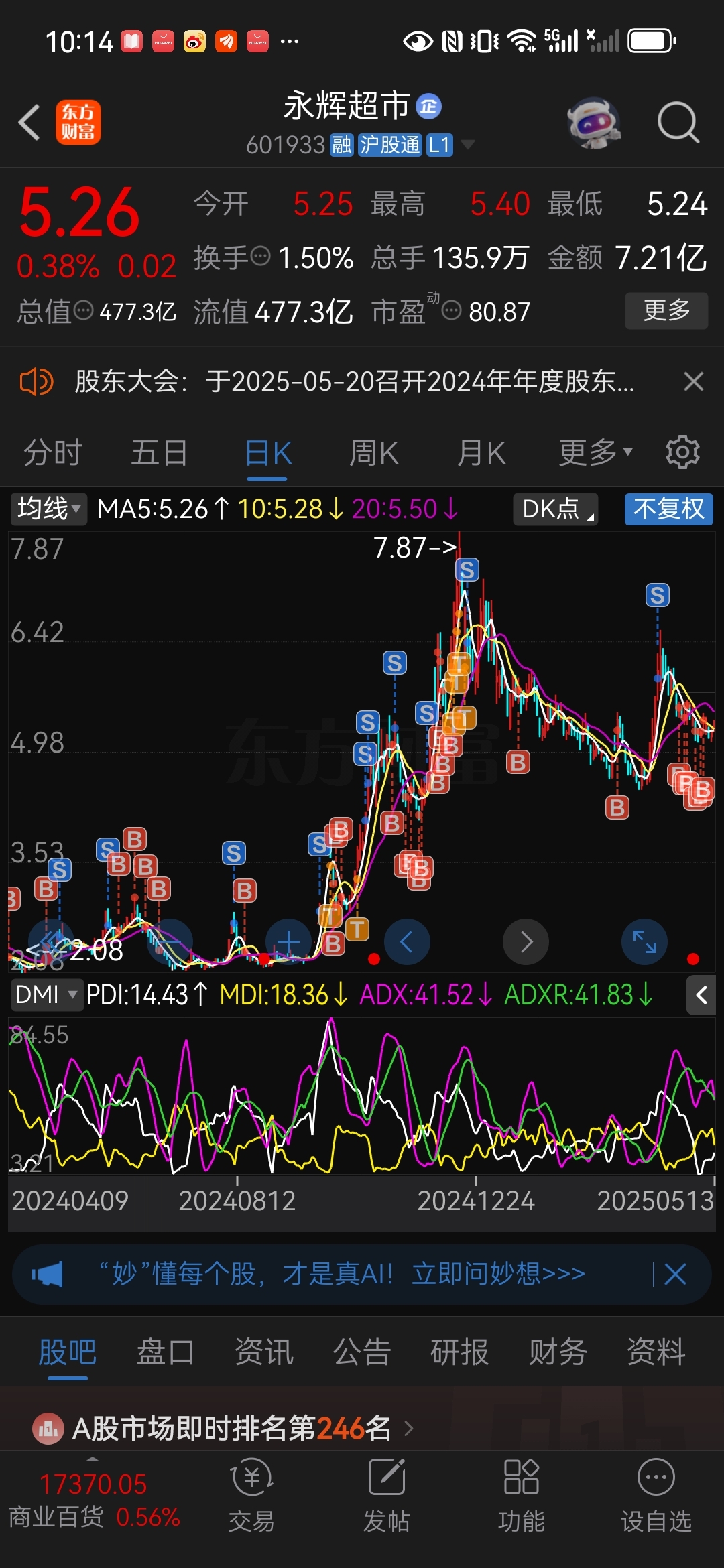The width and height of the screenshot is (724, 1568).
Task: Expand stock name dropdown arrow
Action: click(x=467, y=145)
